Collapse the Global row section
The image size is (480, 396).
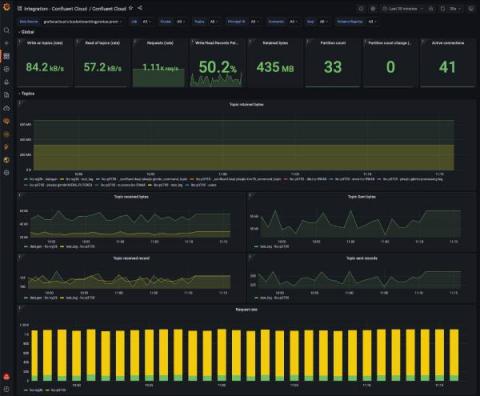point(26,32)
